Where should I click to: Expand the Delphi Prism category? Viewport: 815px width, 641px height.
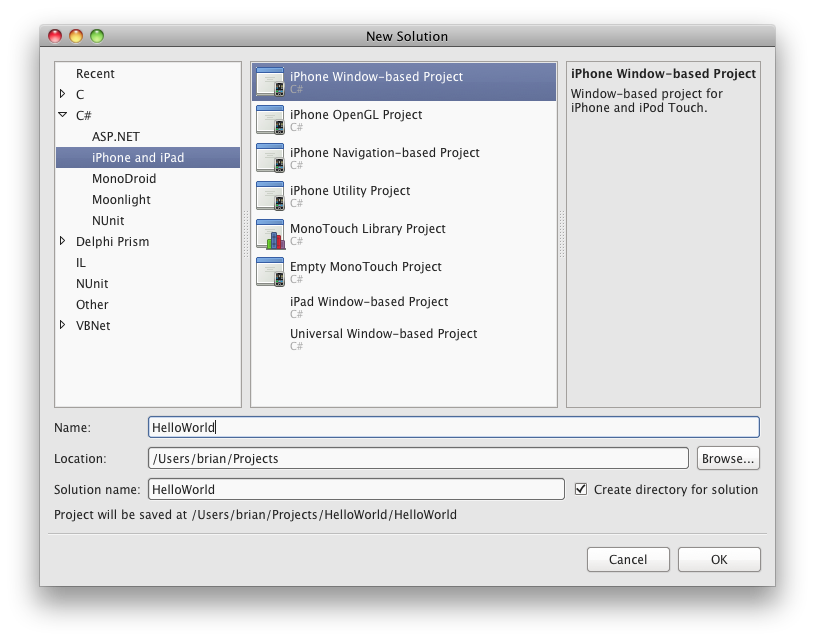[x=62, y=241]
